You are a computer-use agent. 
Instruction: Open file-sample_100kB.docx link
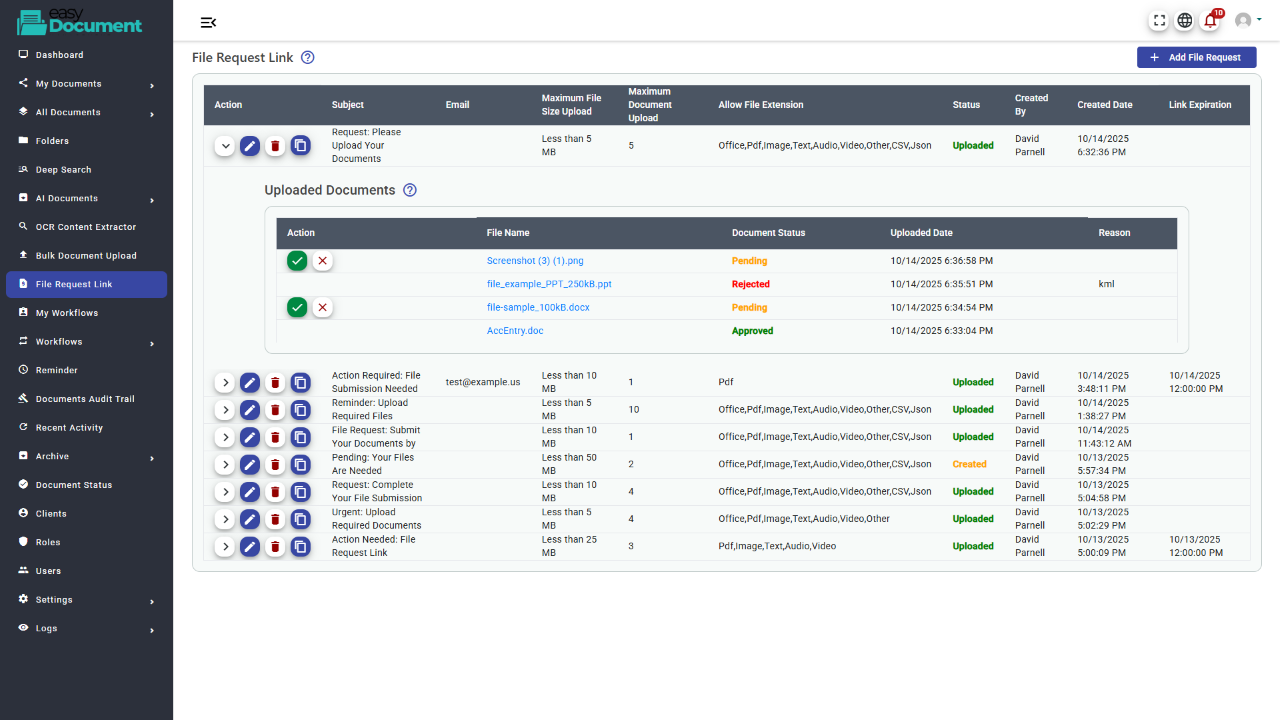tap(538, 307)
